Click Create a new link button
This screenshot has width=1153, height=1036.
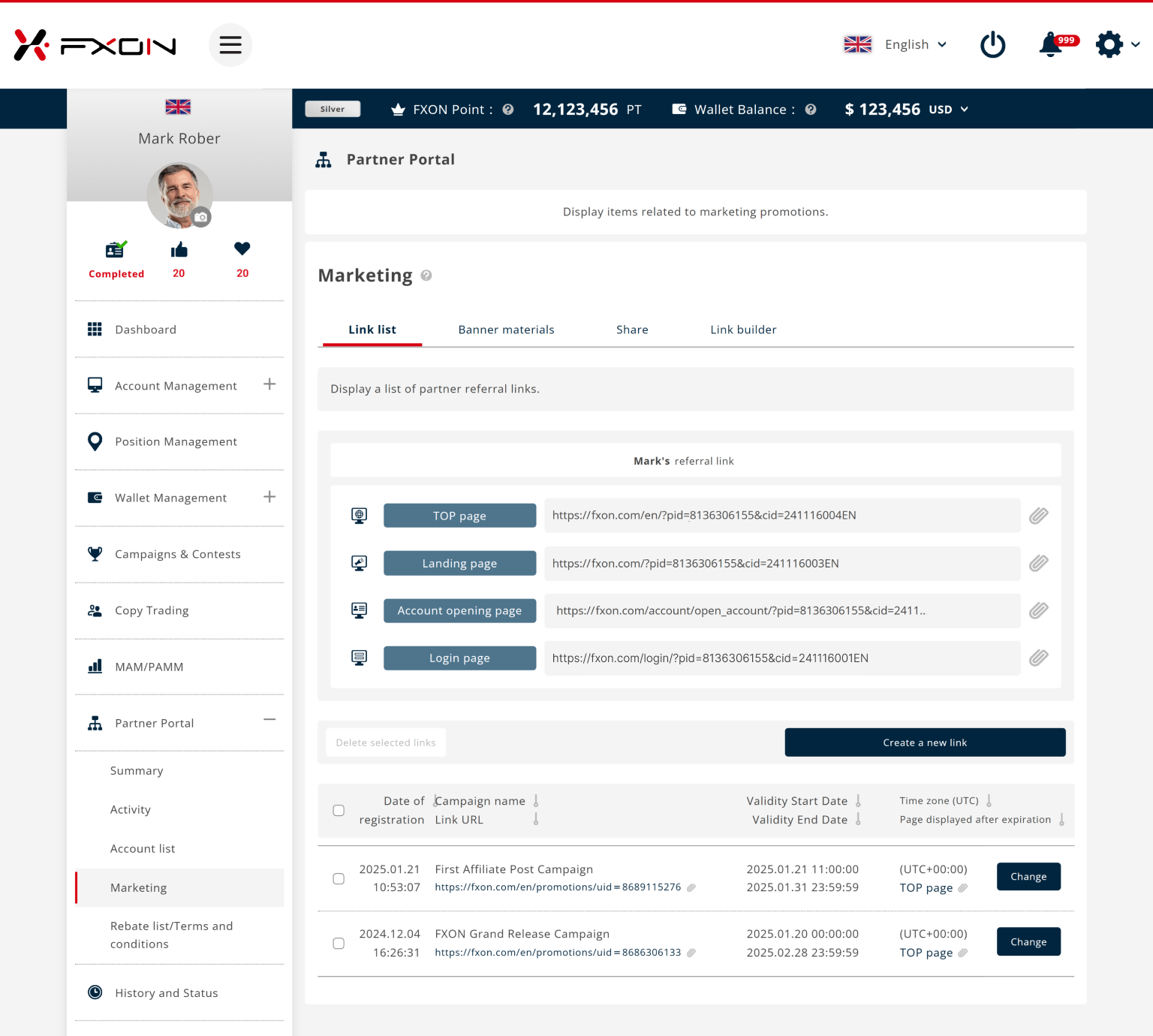coord(925,742)
